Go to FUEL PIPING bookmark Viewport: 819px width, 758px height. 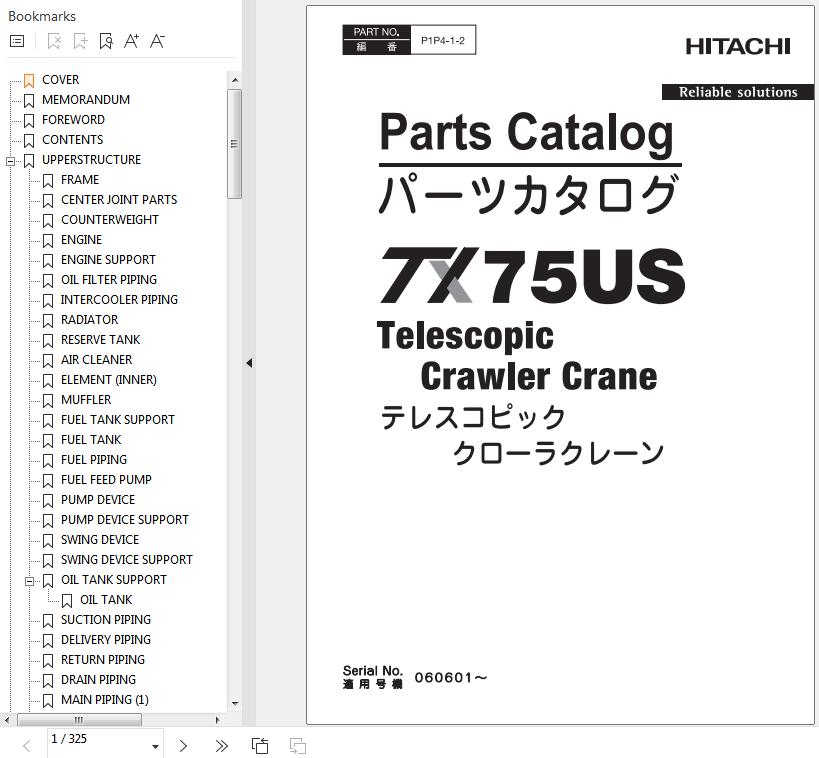pos(94,460)
